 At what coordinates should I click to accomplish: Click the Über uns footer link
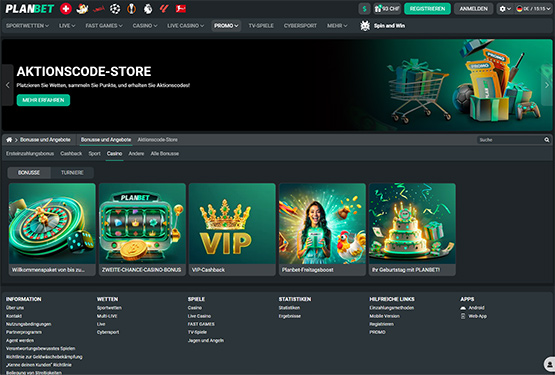click(15, 308)
